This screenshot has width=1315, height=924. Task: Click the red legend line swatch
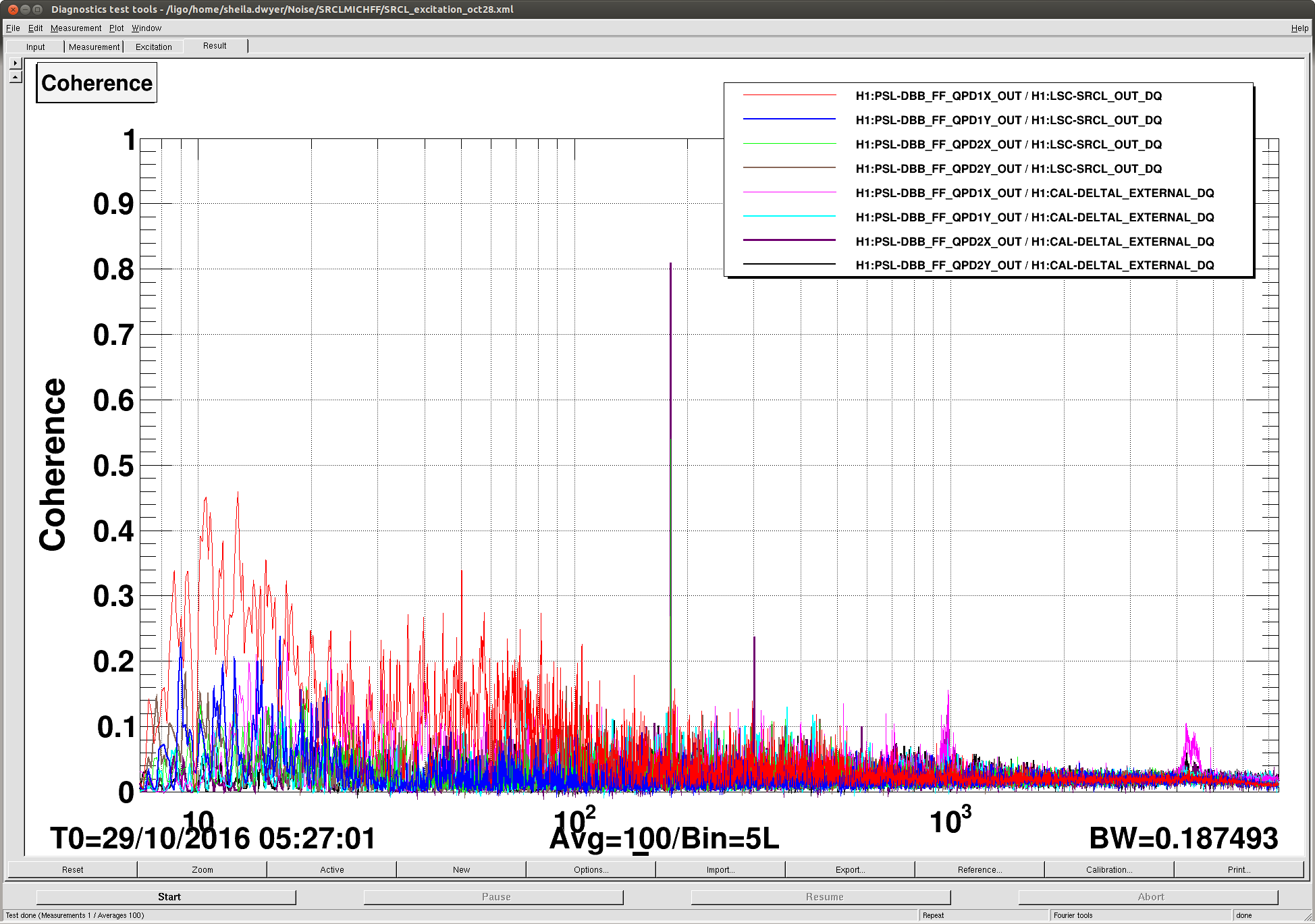[x=789, y=95]
